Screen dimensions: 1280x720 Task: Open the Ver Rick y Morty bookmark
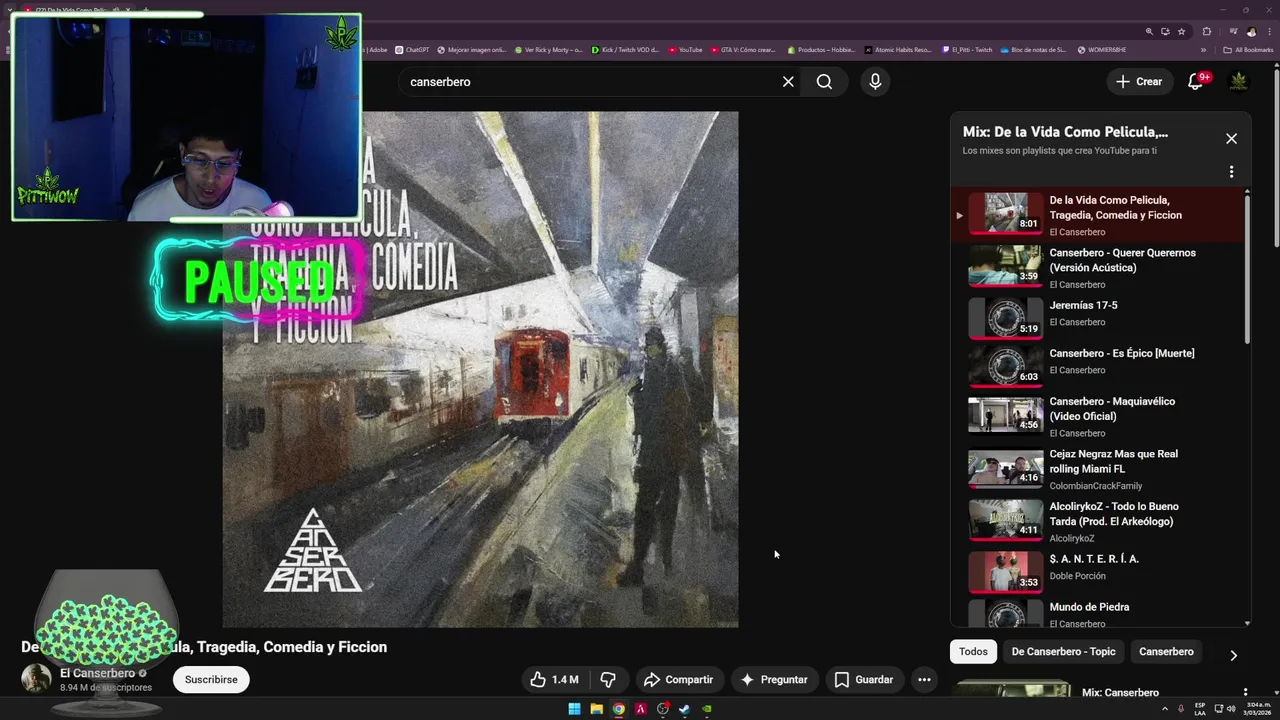549,50
